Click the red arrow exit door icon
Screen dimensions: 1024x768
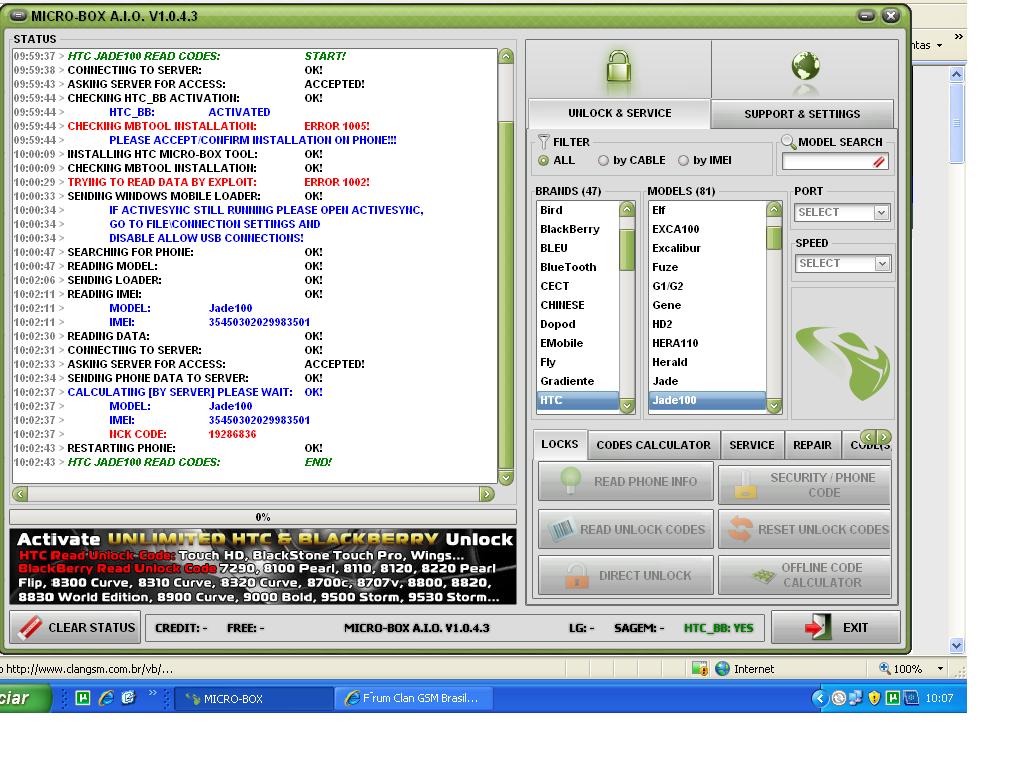pos(818,626)
